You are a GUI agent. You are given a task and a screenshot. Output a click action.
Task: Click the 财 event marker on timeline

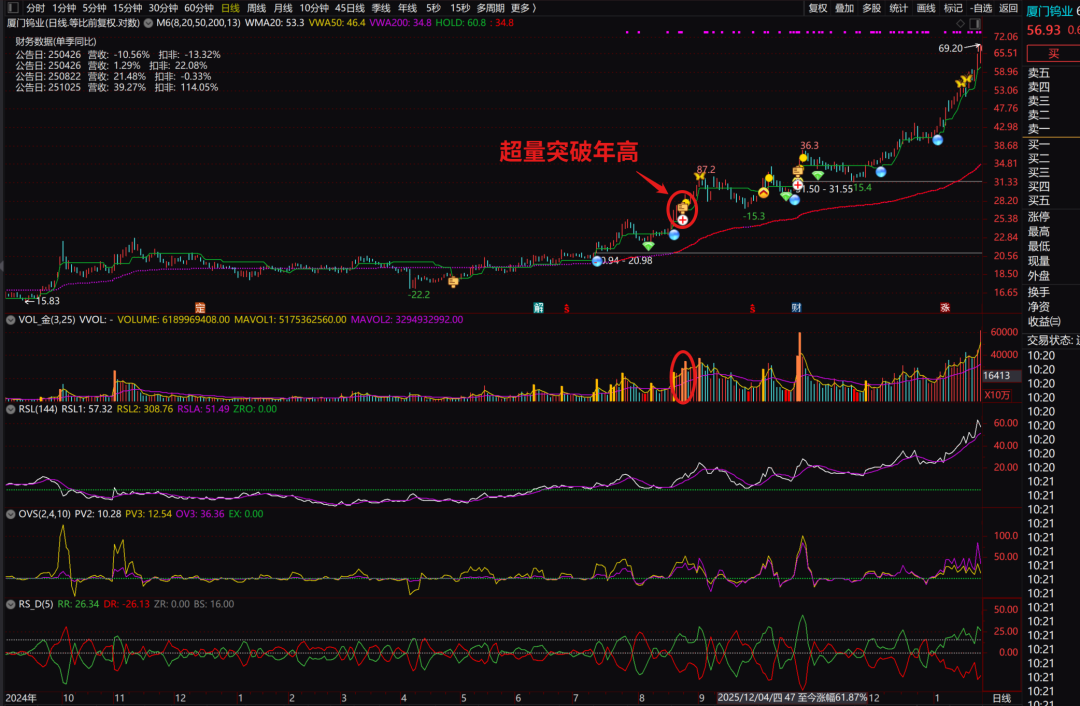coord(796,308)
